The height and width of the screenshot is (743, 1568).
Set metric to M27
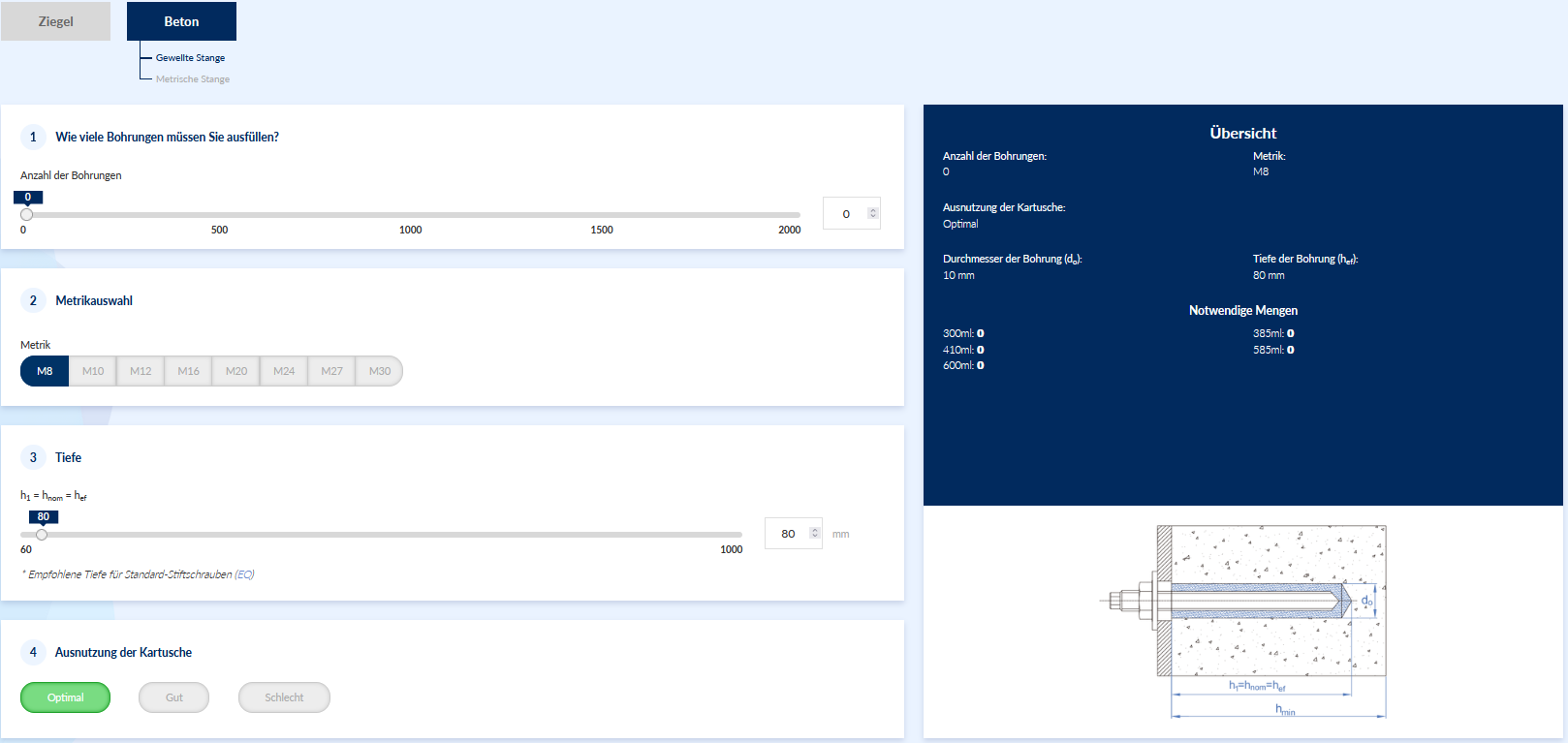point(331,371)
